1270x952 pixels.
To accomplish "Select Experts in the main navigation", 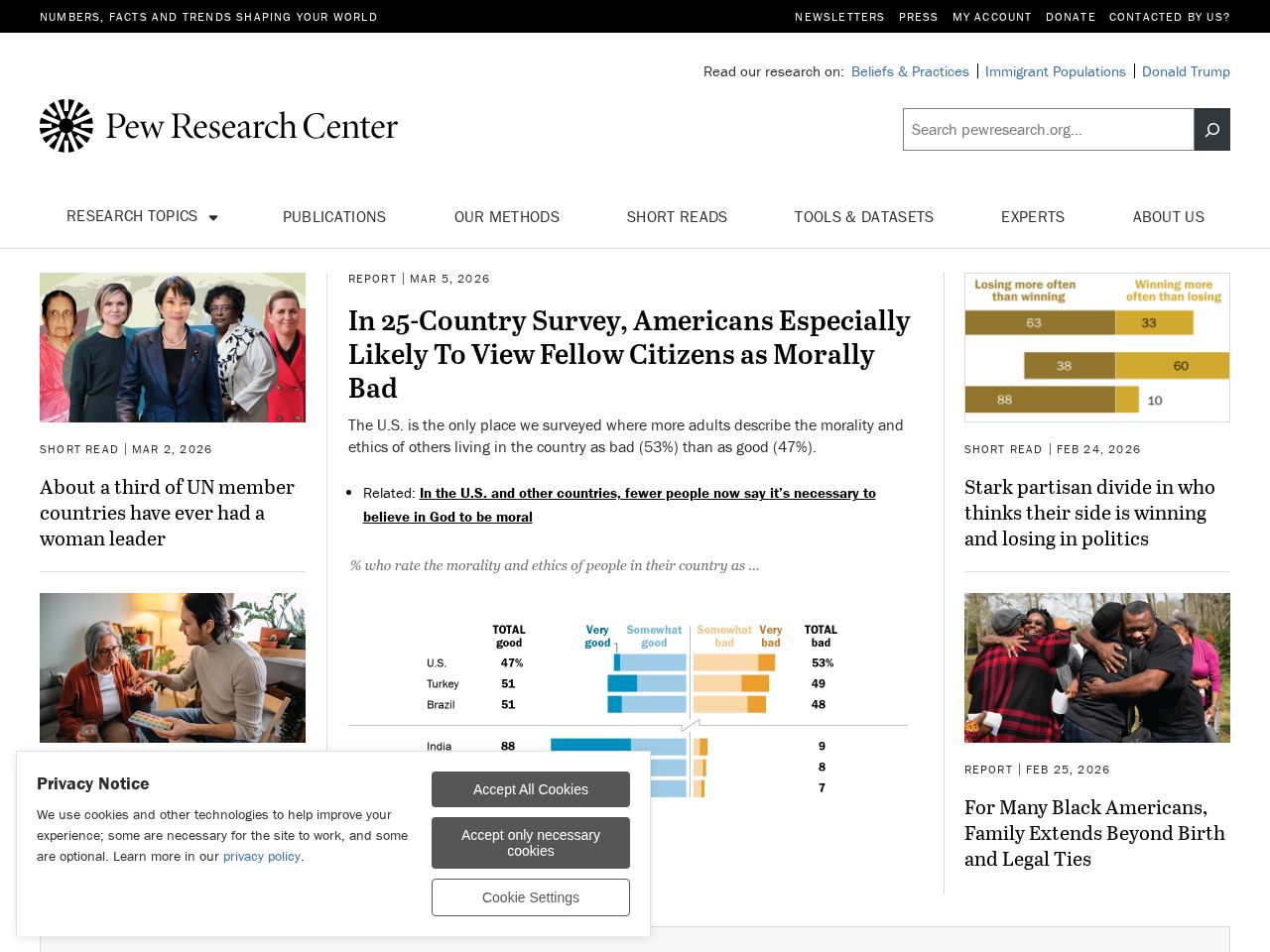I will [x=1033, y=217].
